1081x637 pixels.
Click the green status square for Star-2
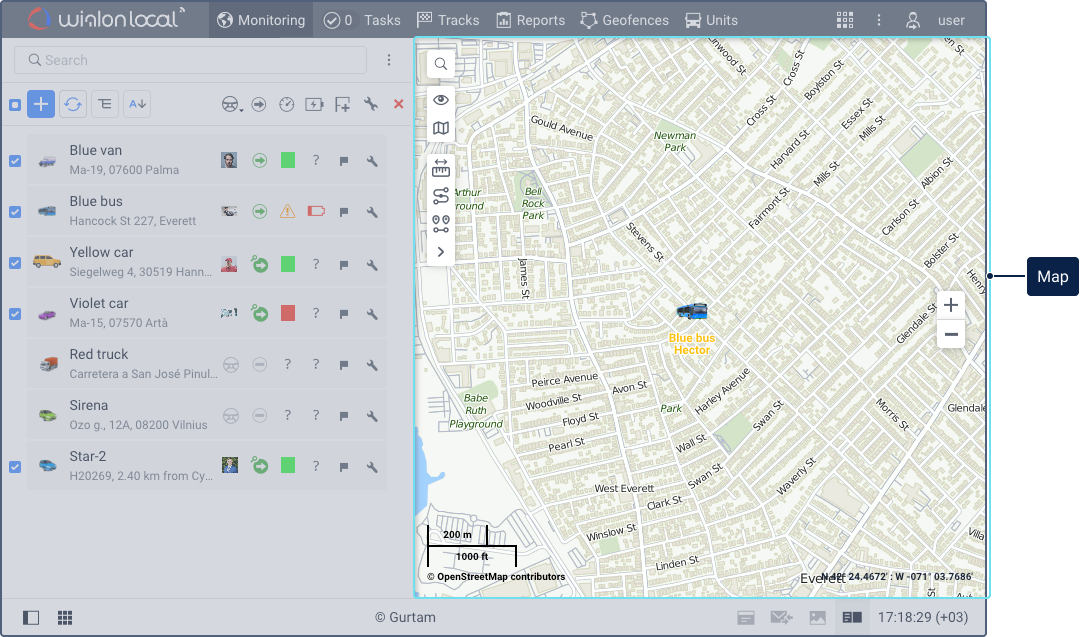288,466
